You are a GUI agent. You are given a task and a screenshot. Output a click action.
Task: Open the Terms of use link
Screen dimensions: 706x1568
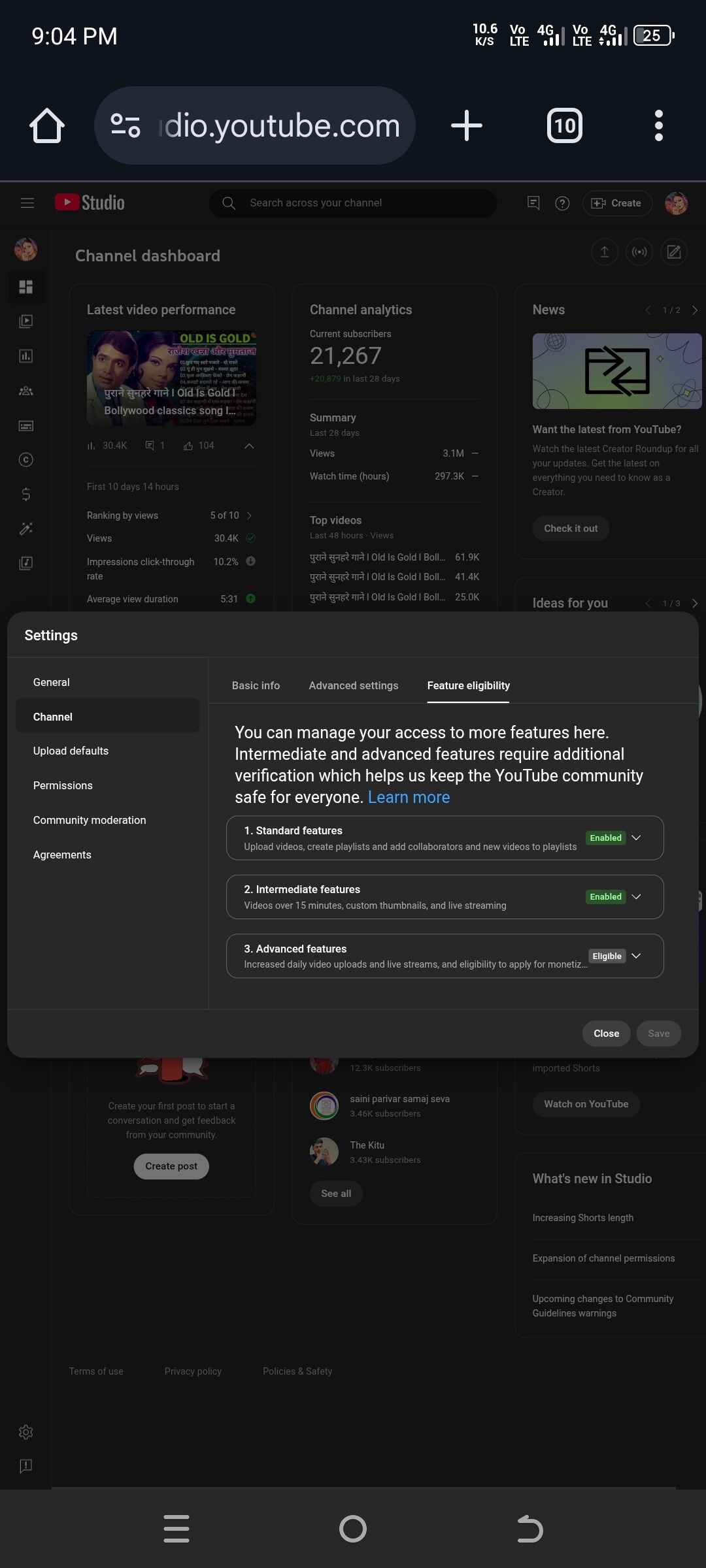tap(96, 1371)
